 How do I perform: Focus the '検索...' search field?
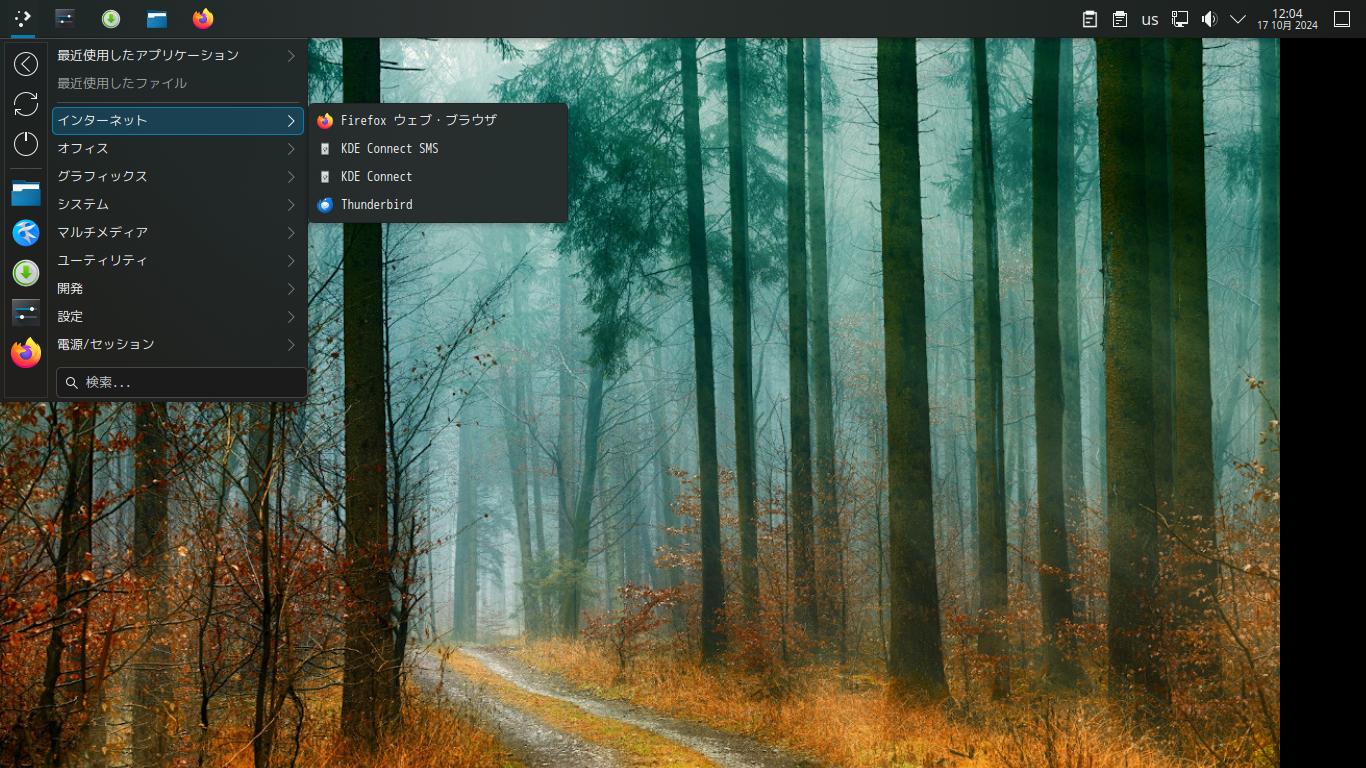click(x=182, y=382)
